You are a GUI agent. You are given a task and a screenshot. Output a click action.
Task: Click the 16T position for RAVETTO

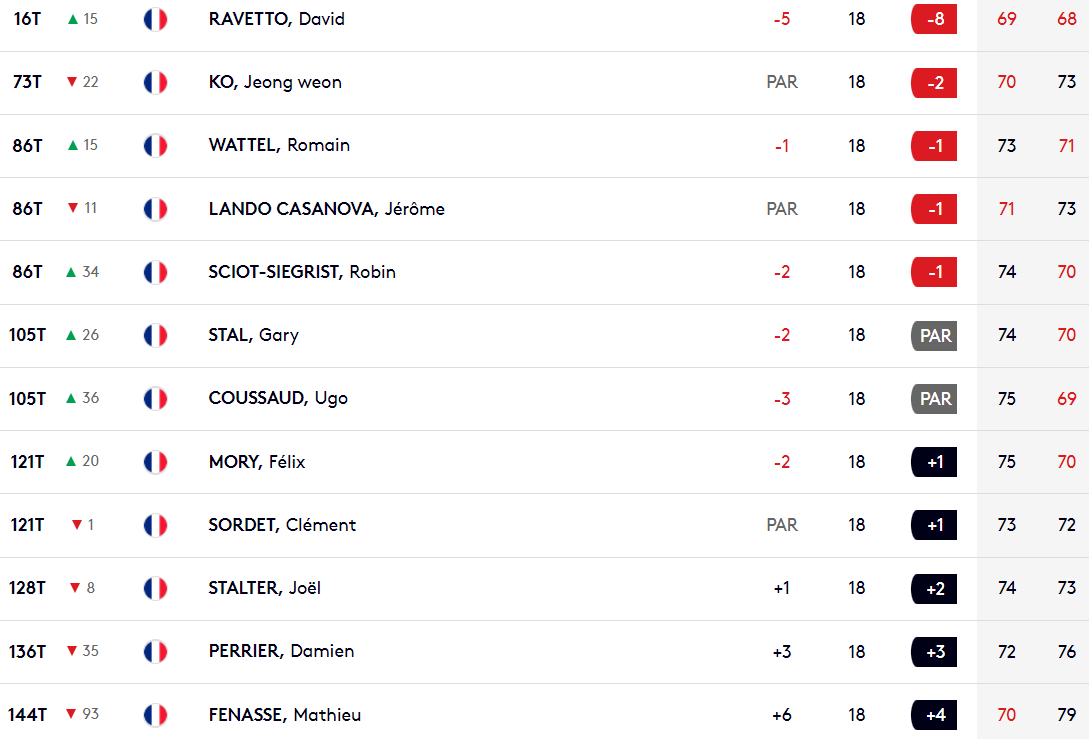(27, 19)
